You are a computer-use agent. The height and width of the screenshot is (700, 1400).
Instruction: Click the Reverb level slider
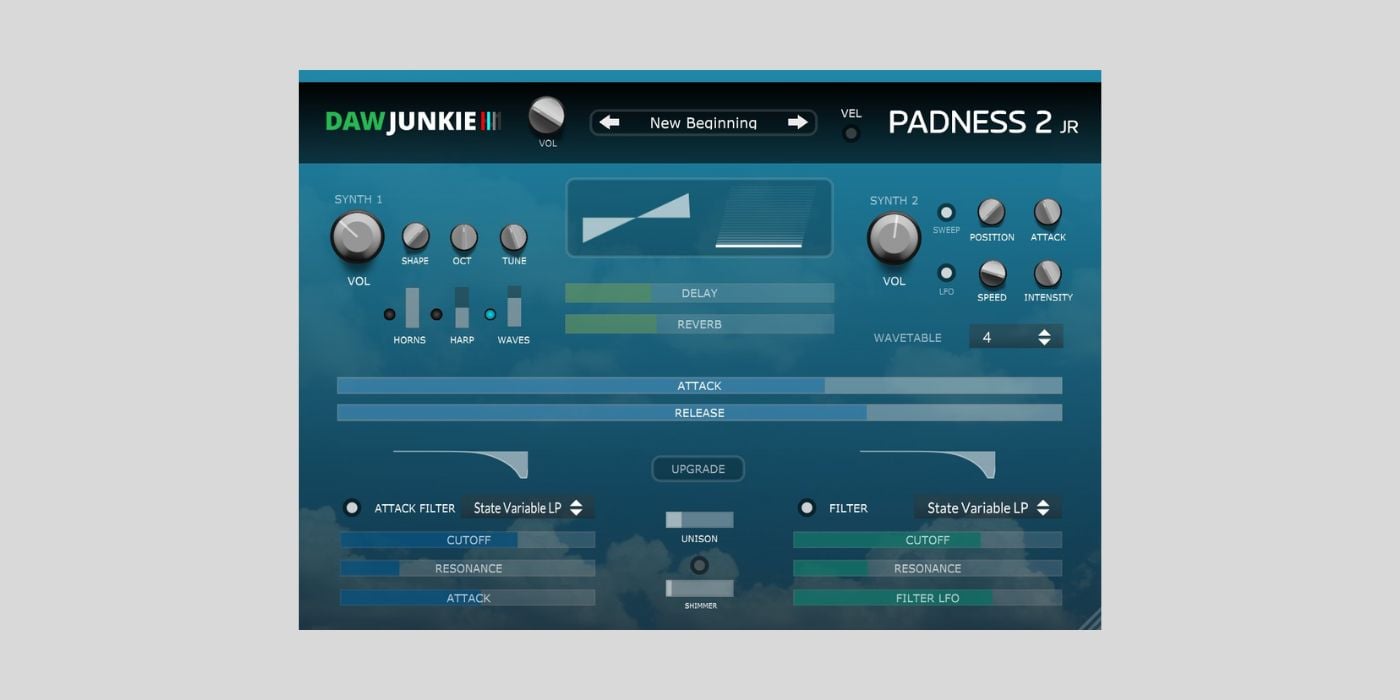pos(698,323)
